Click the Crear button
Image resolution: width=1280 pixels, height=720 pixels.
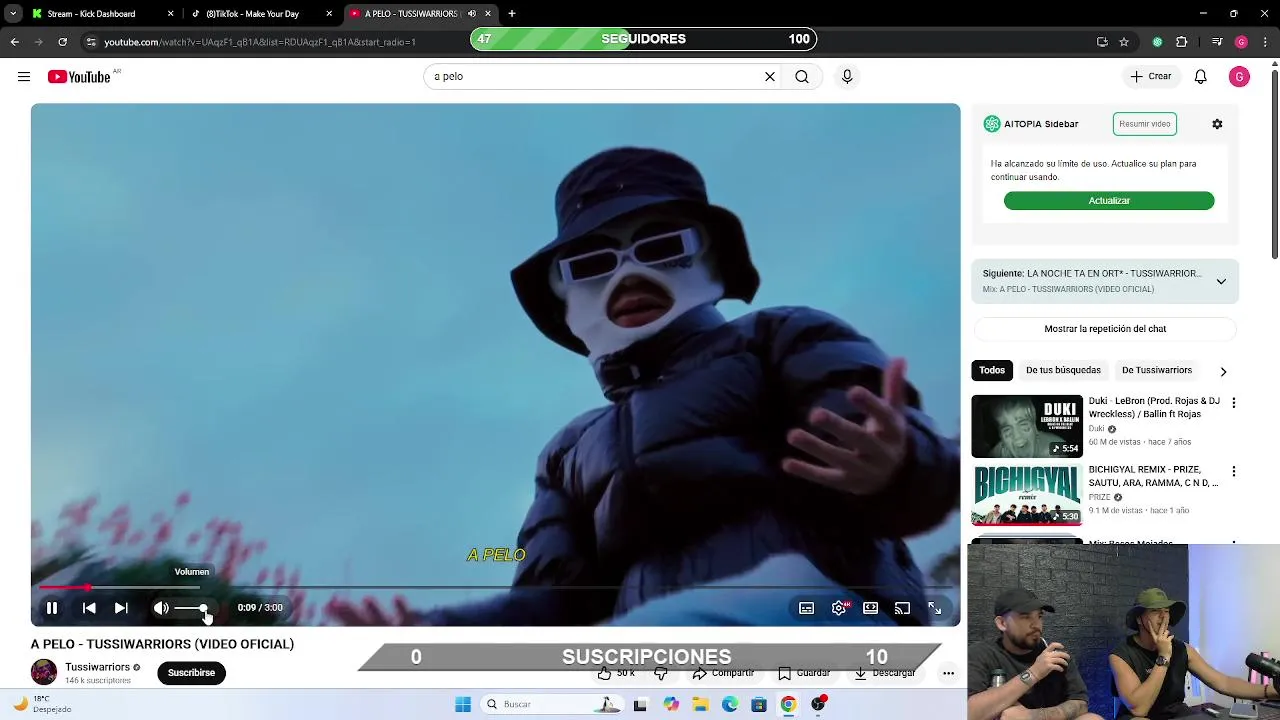(1150, 76)
